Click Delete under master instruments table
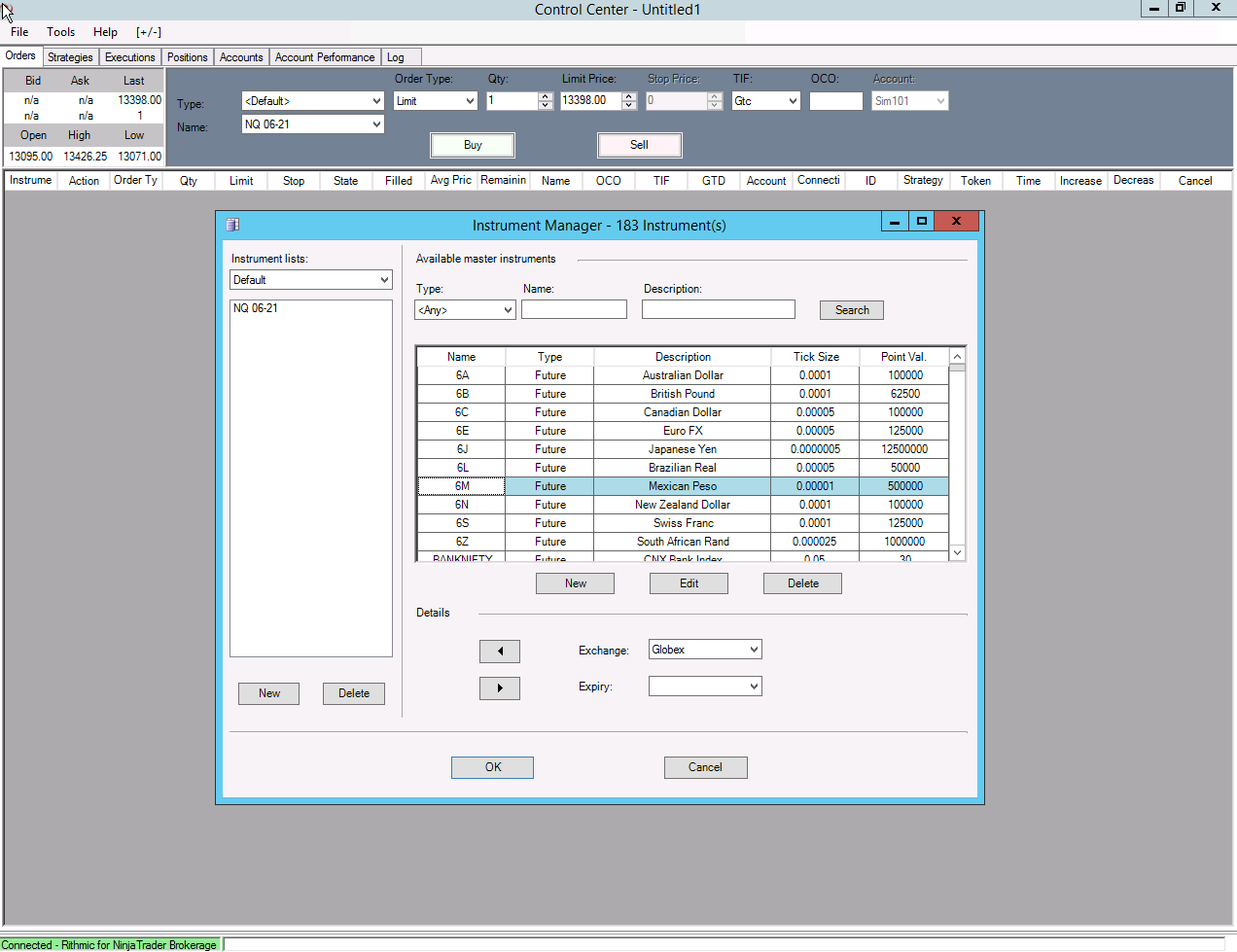Viewport: 1237px width, 952px height. point(802,583)
